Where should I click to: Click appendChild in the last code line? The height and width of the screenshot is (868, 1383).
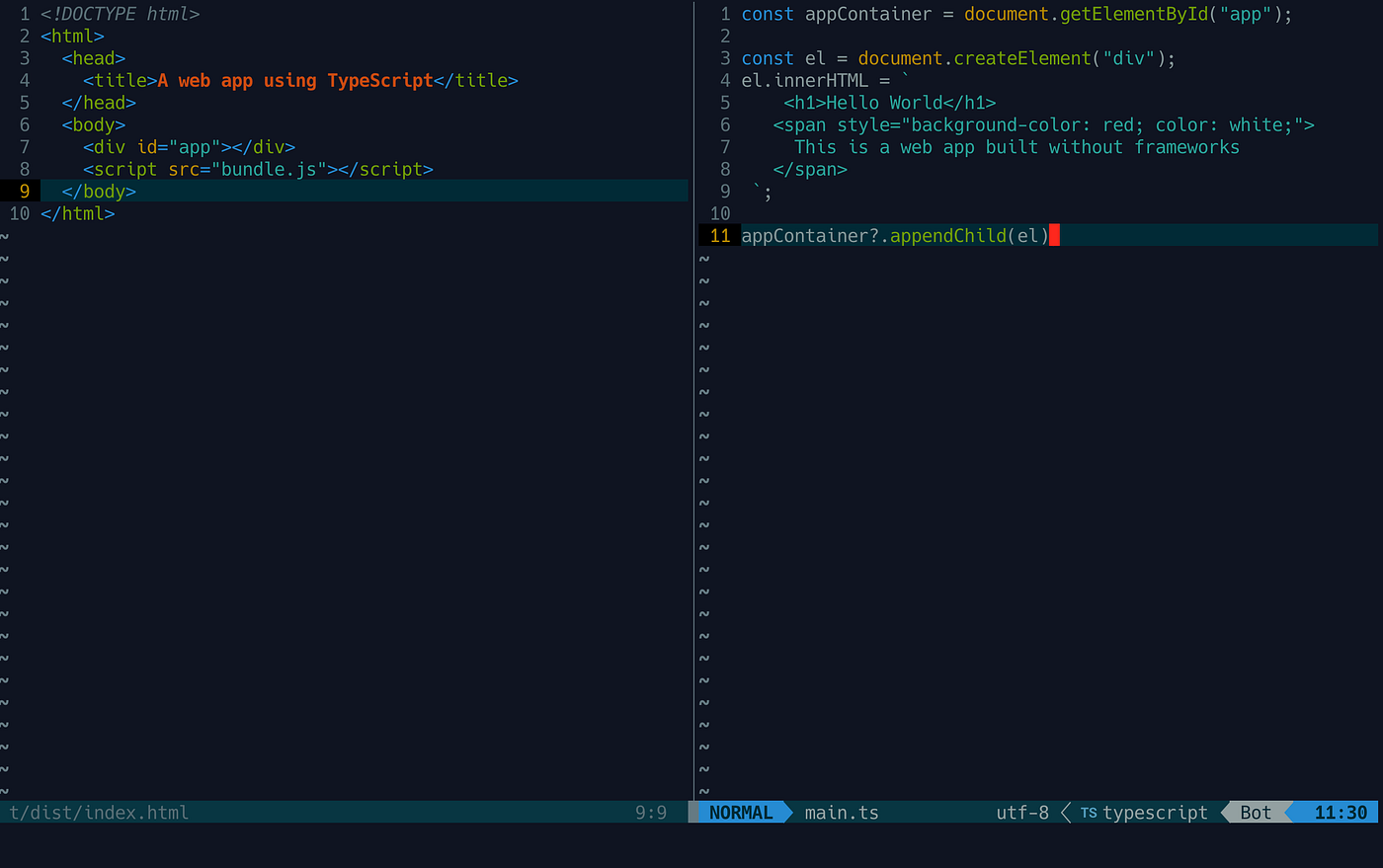pyautogui.click(x=948, y=235)
